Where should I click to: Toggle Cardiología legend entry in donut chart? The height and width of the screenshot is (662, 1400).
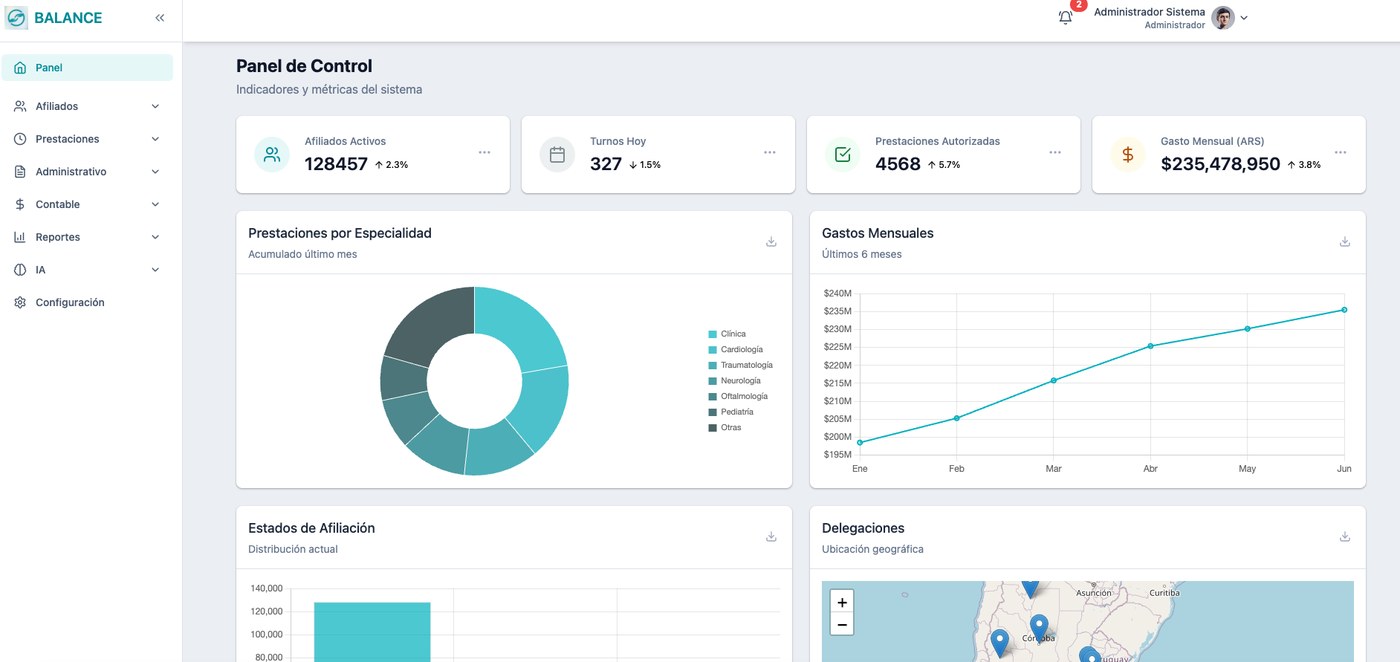pos(735,349)
